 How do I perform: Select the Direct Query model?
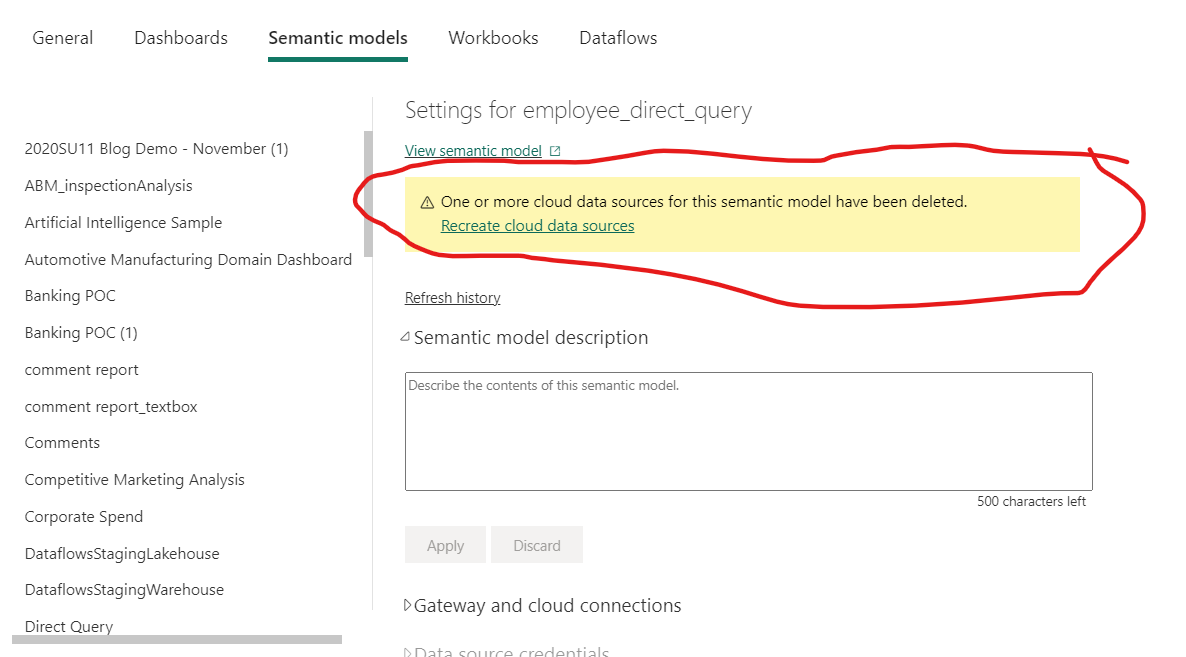[x=69, y=626]
